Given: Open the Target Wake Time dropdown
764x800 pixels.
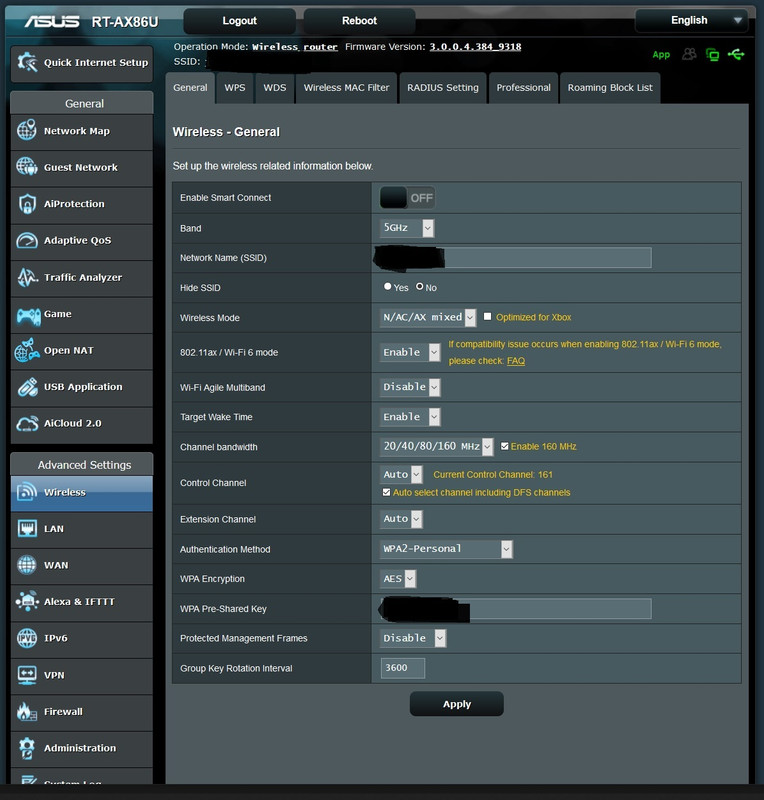Looking at the screenshot, I should click(410, 417).
